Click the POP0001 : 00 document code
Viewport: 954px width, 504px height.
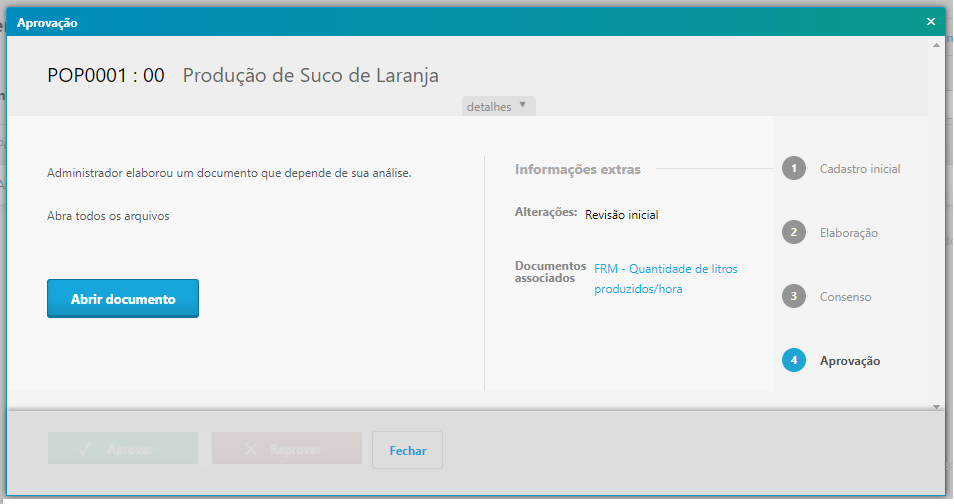[x=106, y=75]
